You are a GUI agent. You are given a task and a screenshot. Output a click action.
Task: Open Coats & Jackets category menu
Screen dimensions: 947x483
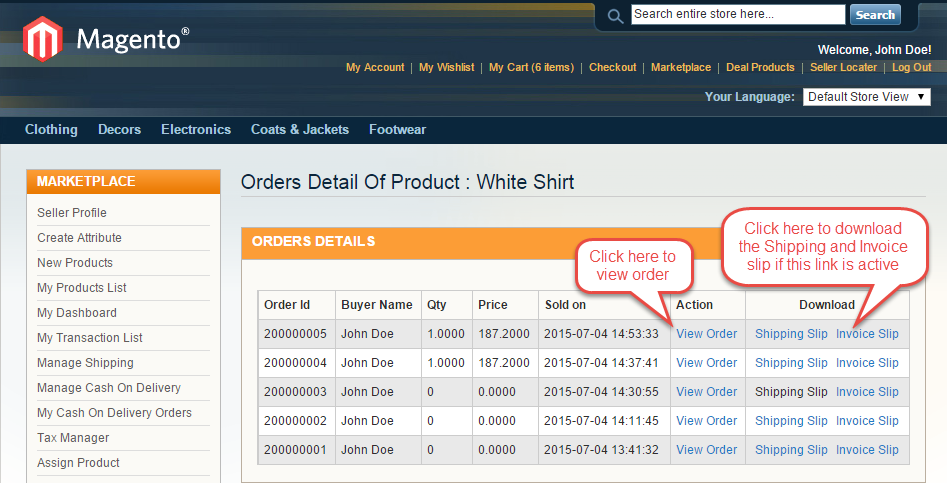(300, 130)
